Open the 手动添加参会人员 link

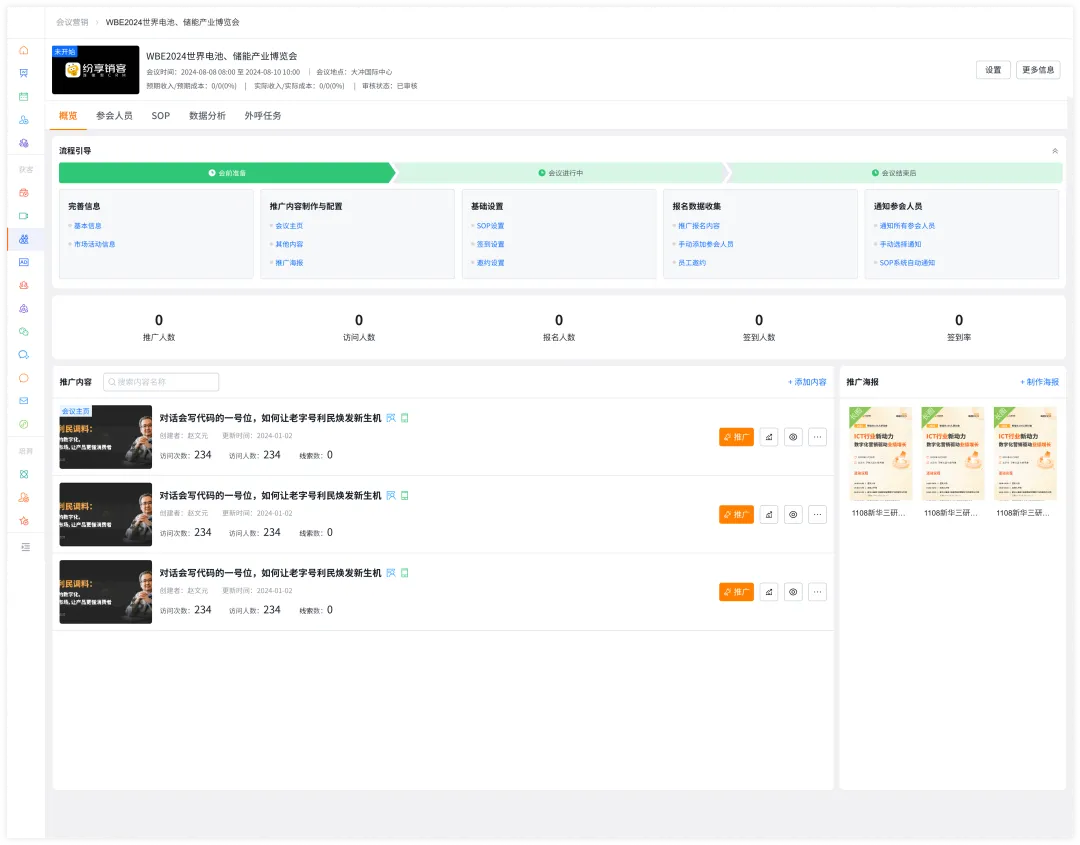[x=705, y=244]
